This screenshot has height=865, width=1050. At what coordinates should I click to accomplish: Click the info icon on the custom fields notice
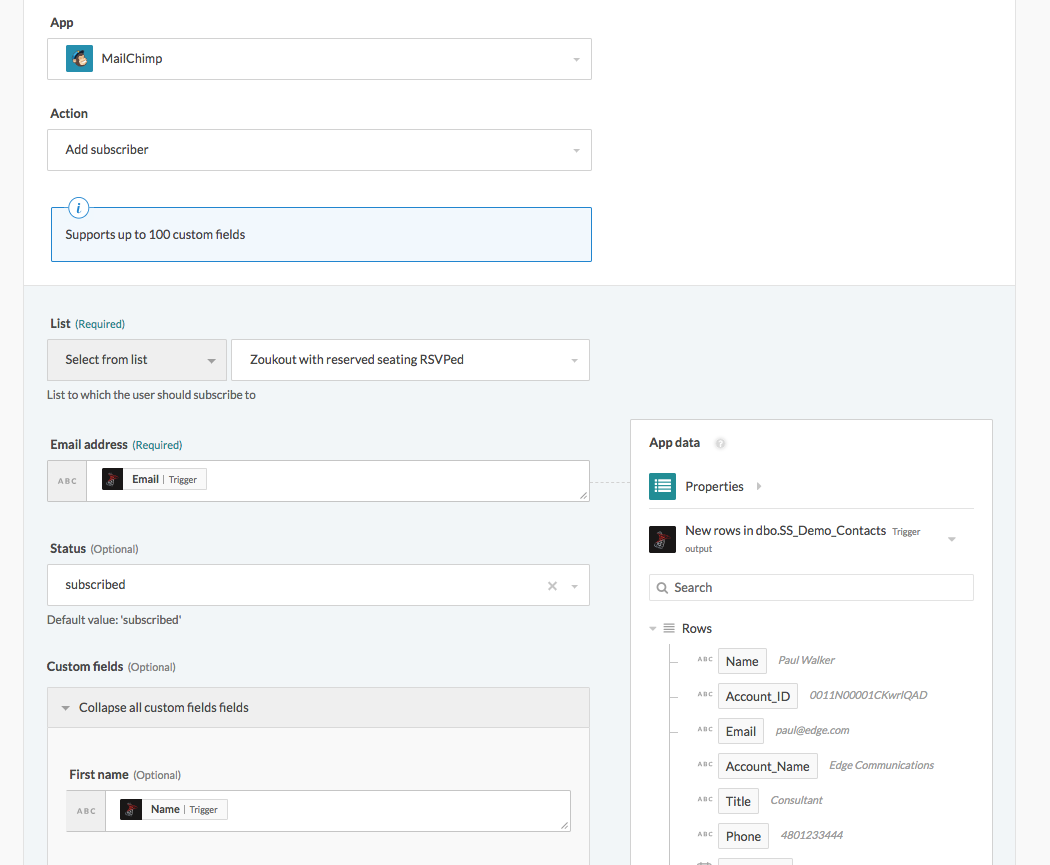pyautogui.click(x=78, y=208)
